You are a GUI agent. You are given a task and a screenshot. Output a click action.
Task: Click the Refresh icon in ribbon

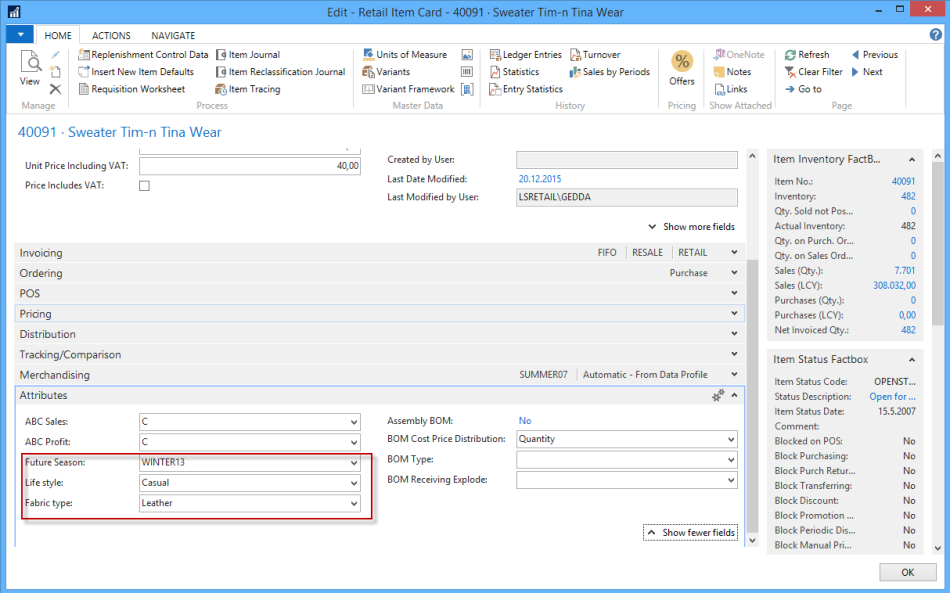tap(791, 55)
